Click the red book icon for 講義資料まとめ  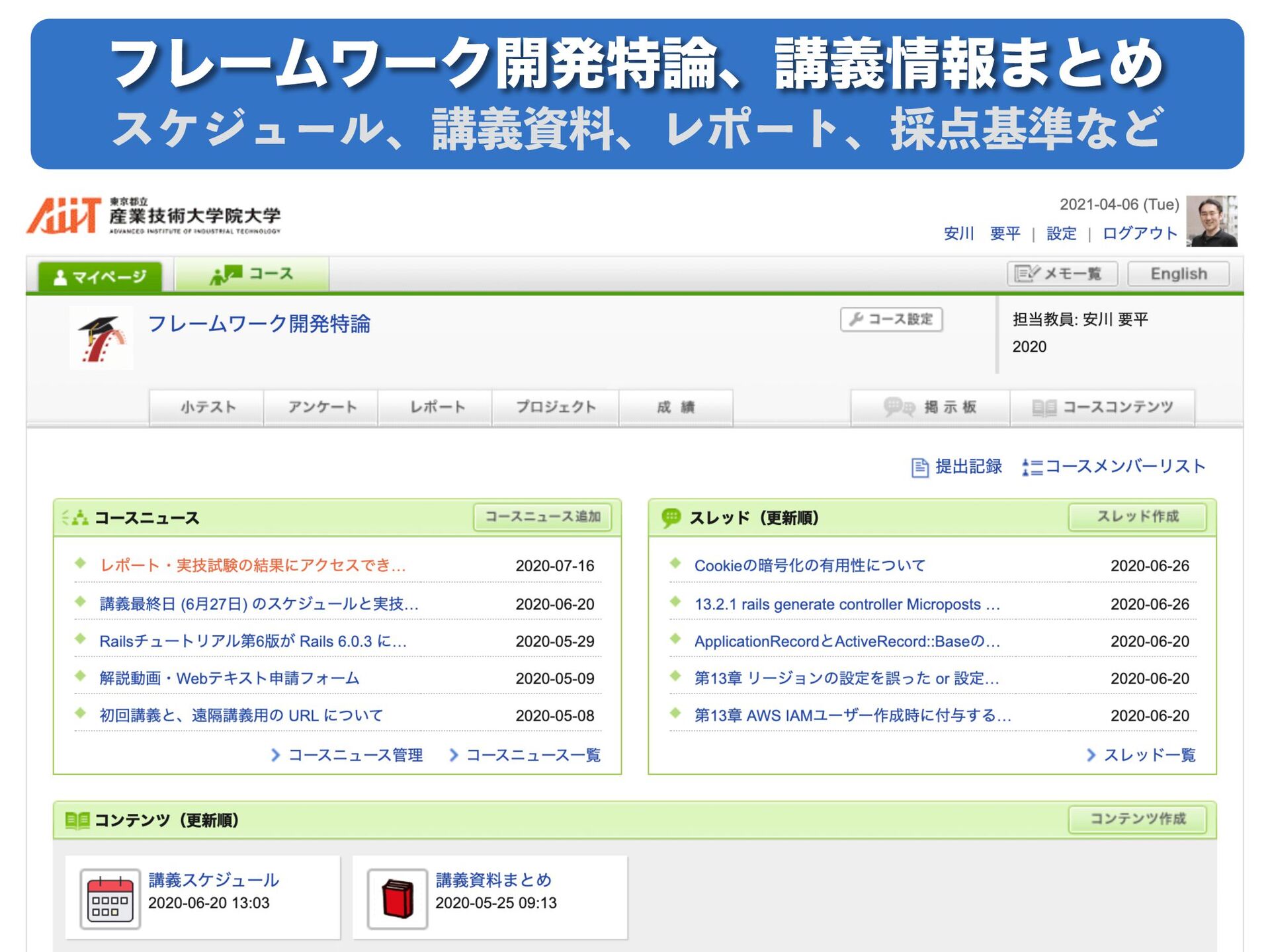pos(398,898)
